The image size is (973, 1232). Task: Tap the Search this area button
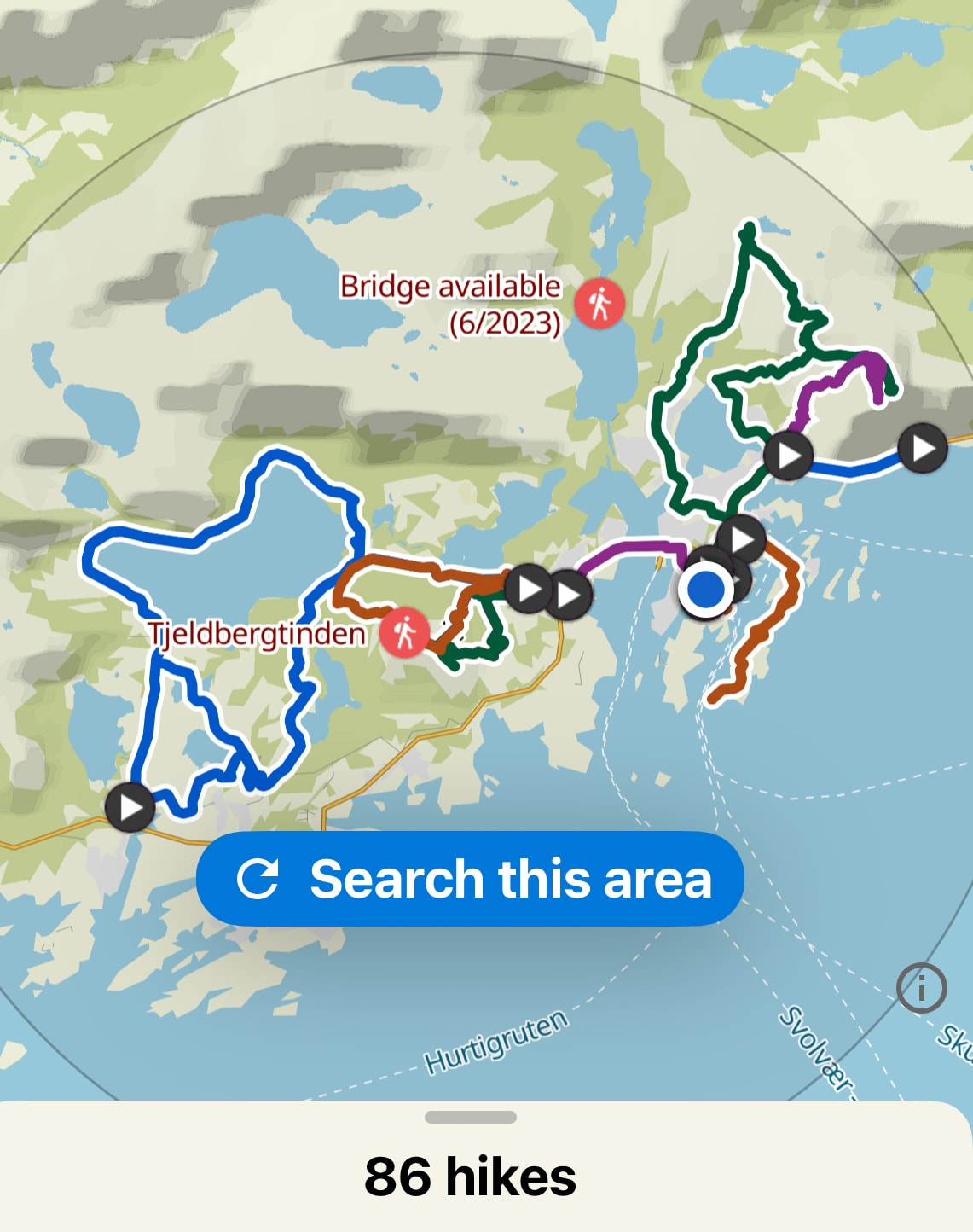coord(470,879)
